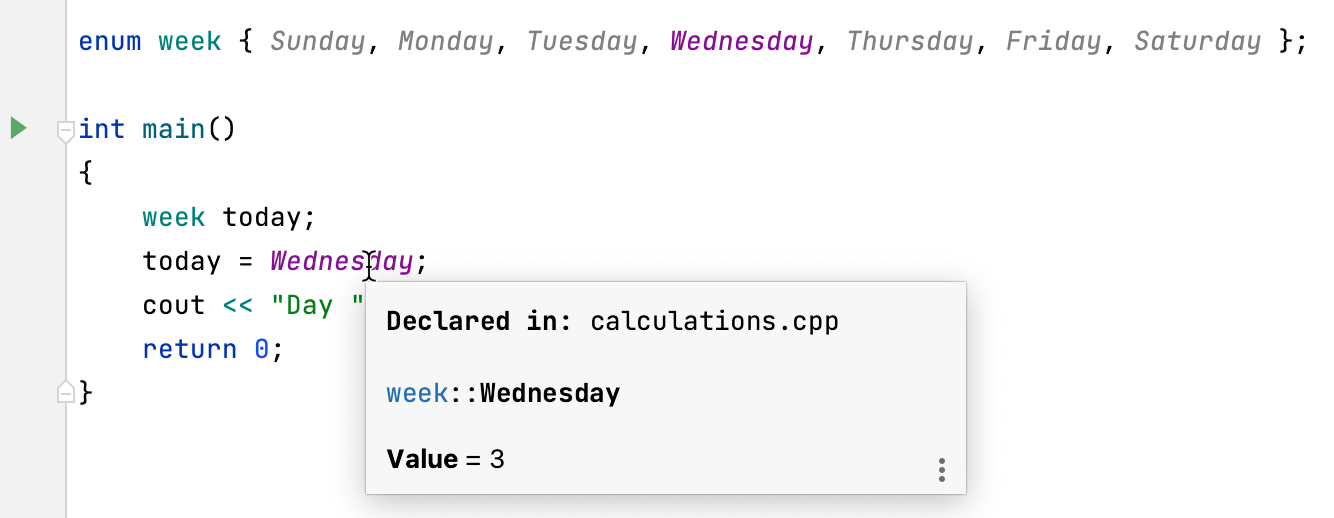
Task: Click 'Wednesday' in the enum declaration
Action: tap(741, 41)
